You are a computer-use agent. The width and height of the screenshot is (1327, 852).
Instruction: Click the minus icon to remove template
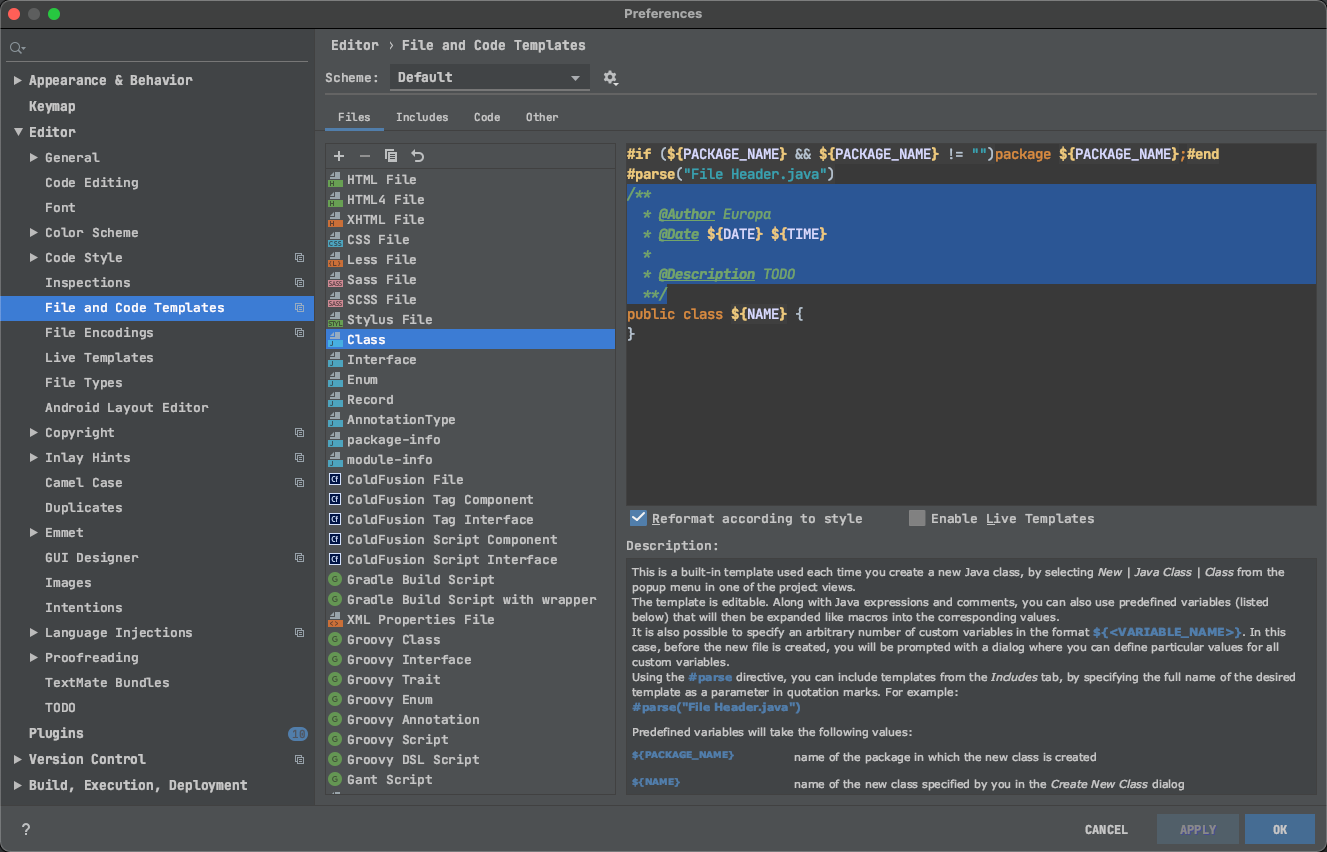click(x=365, y=156)
